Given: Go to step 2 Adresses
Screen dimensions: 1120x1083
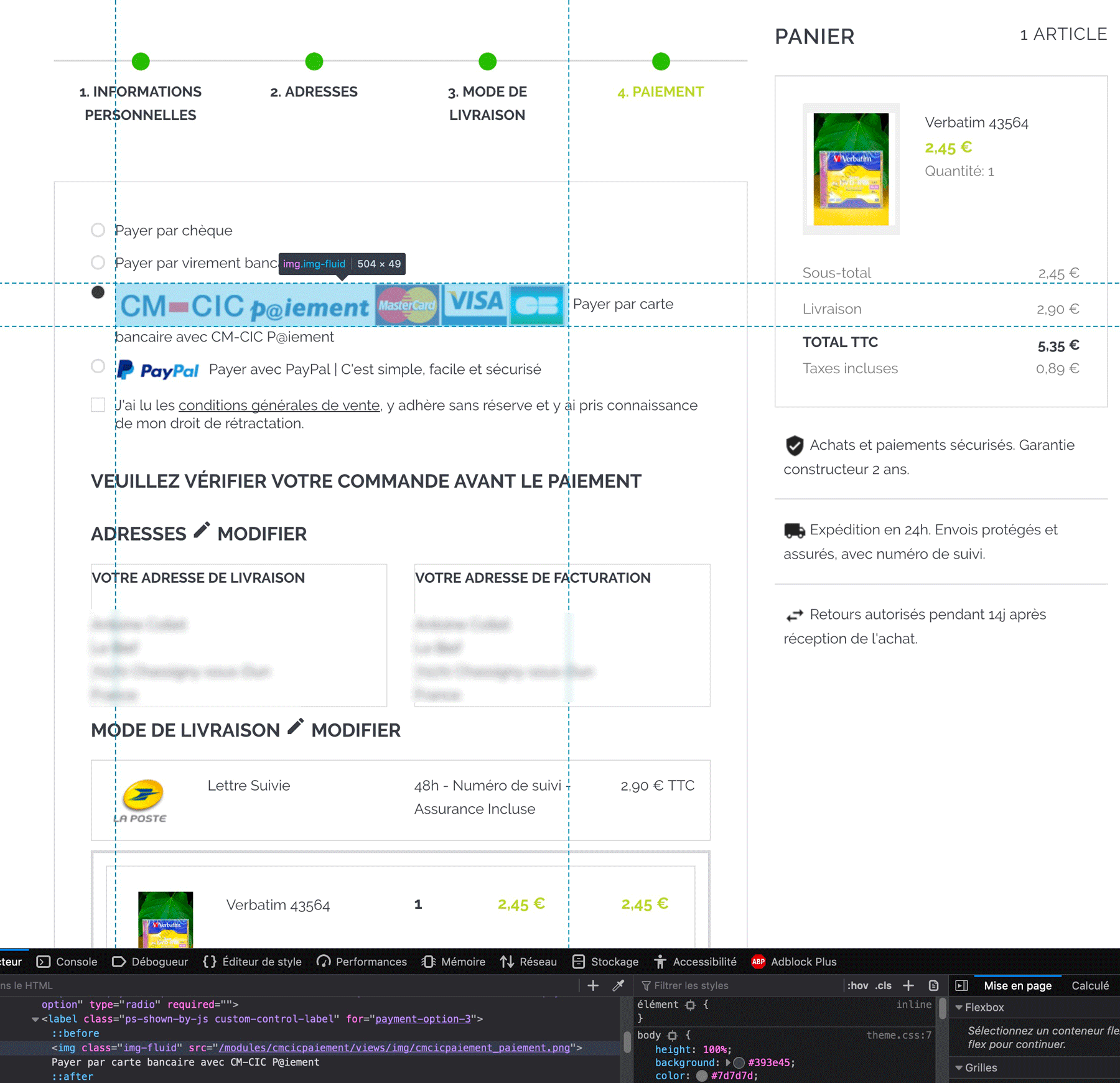Looking at the screenshot, I should coord(314,92).
